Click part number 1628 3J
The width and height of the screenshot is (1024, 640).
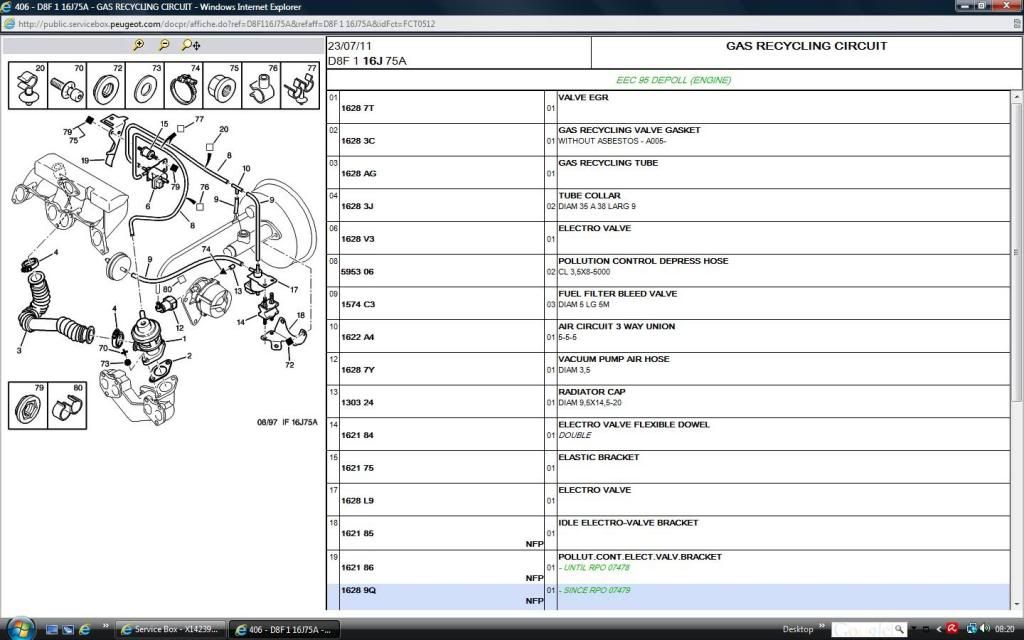point(357,206)
